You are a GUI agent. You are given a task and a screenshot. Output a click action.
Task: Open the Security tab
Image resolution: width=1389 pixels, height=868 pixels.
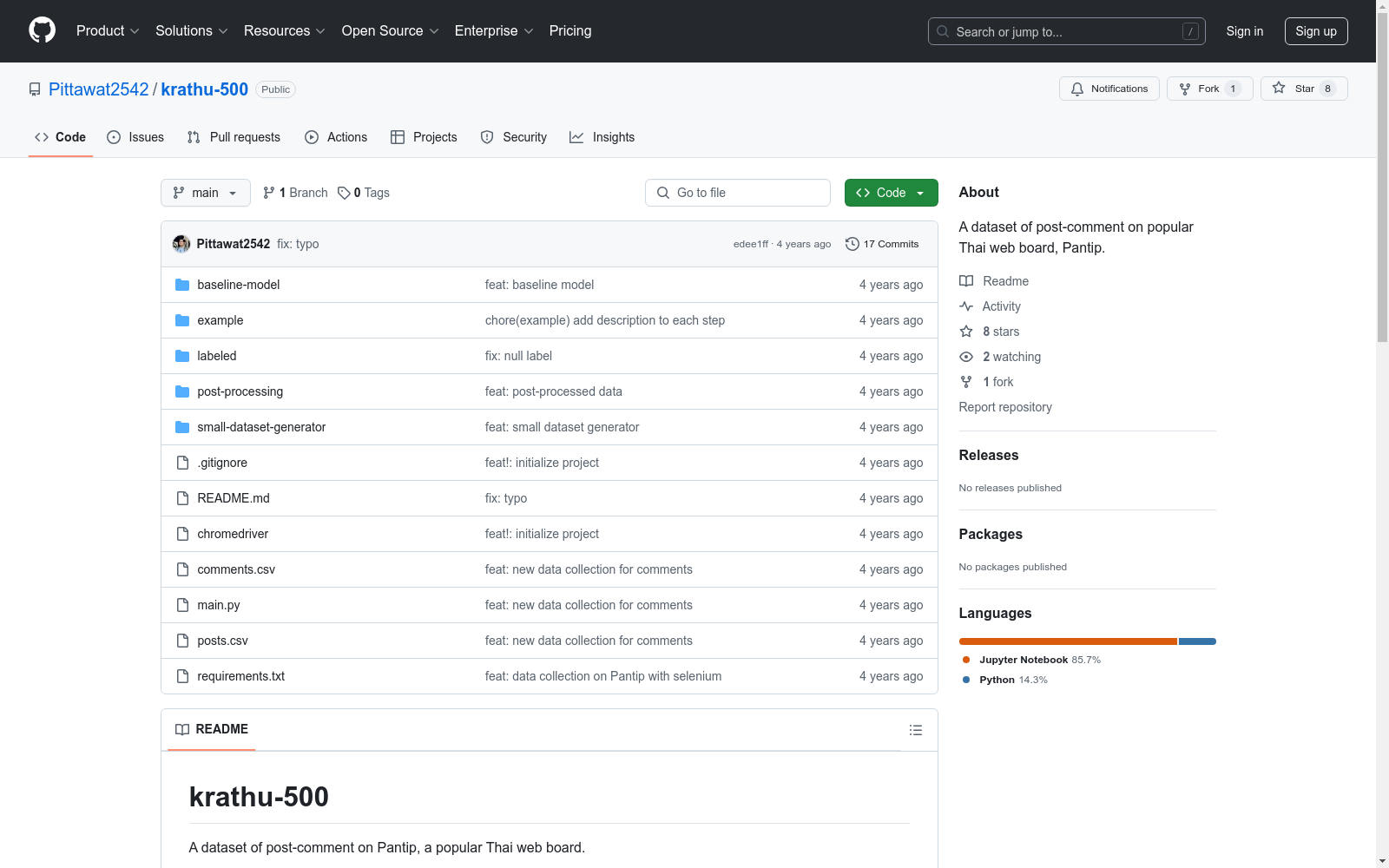(x=514, y=137)
